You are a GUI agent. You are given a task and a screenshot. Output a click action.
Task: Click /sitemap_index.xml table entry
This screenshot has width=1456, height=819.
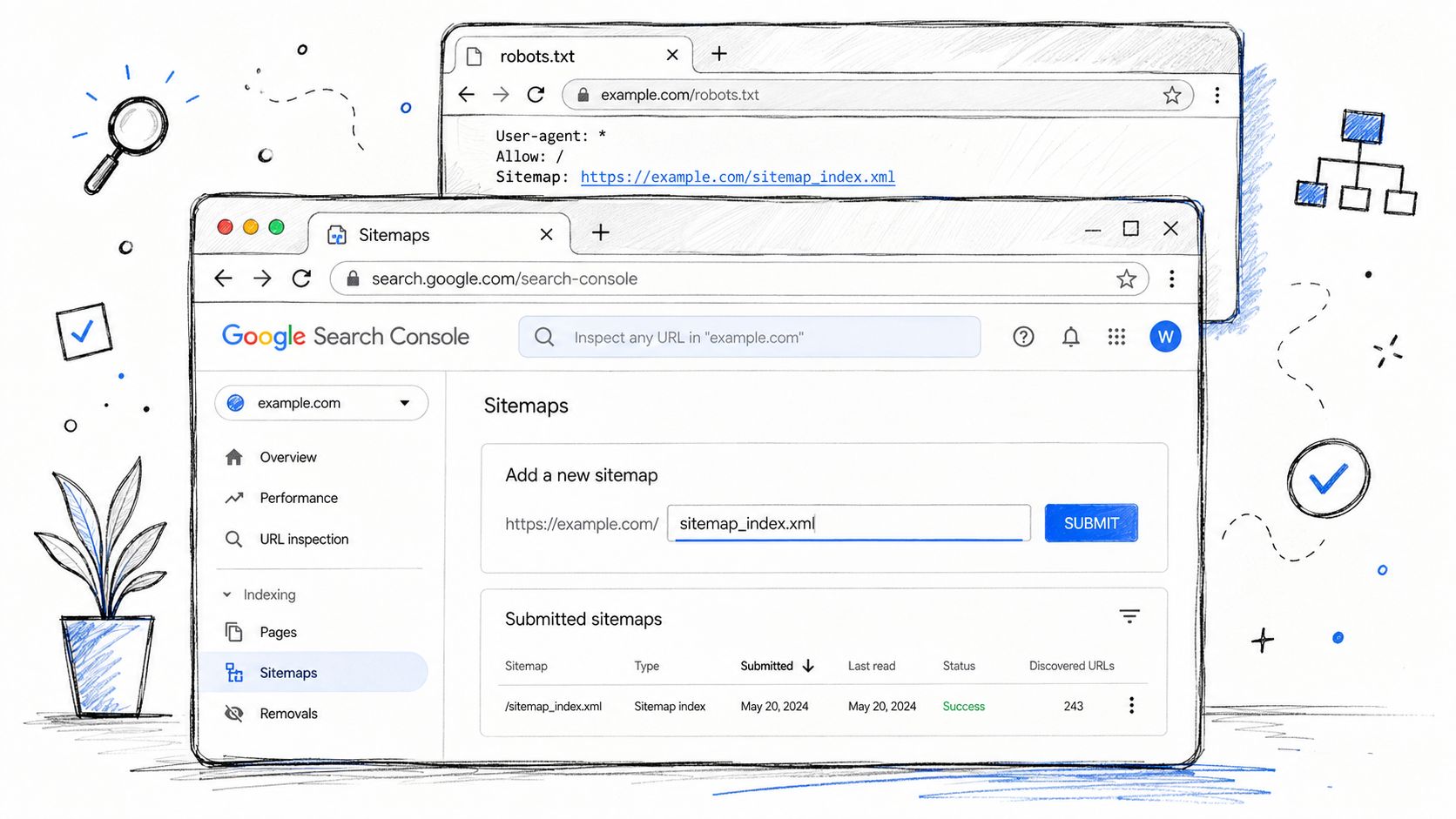(553, 707)
